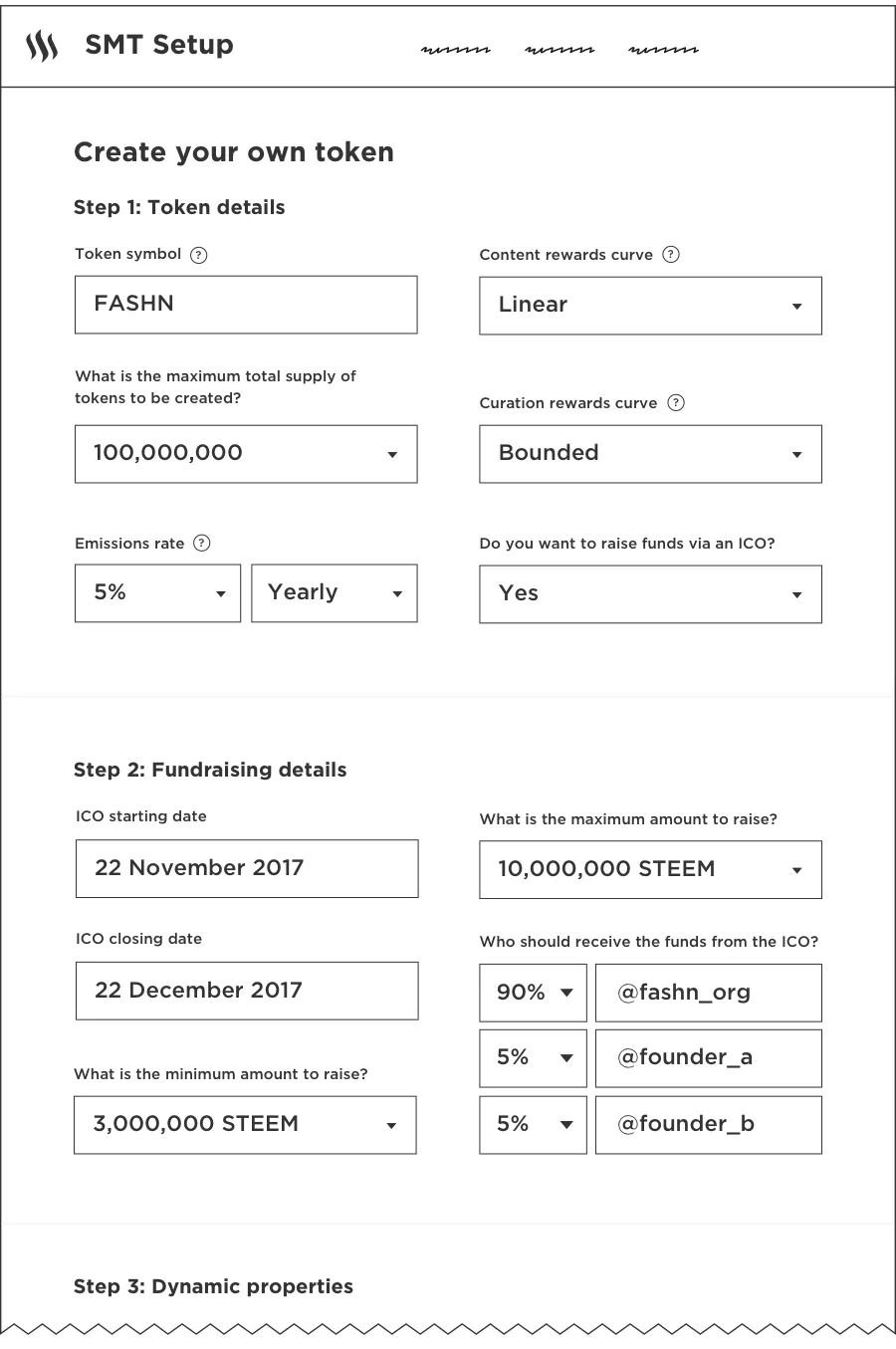Expand maximum amount 10,000,000 STEEM dropdown
This screenshot has width=896, height=1349.
(x=650, y=869)
